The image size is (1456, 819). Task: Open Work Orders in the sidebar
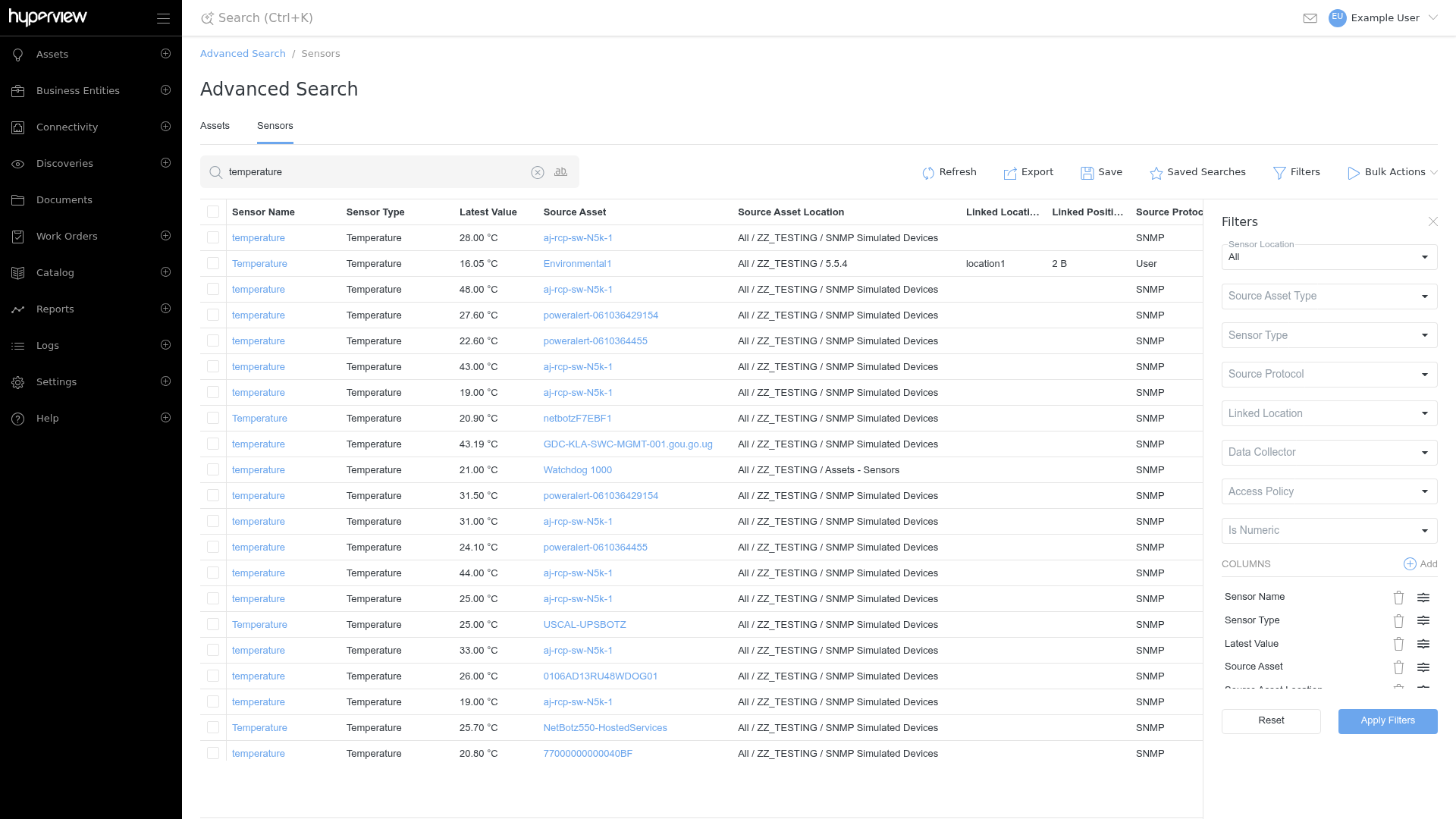[67, 237]
